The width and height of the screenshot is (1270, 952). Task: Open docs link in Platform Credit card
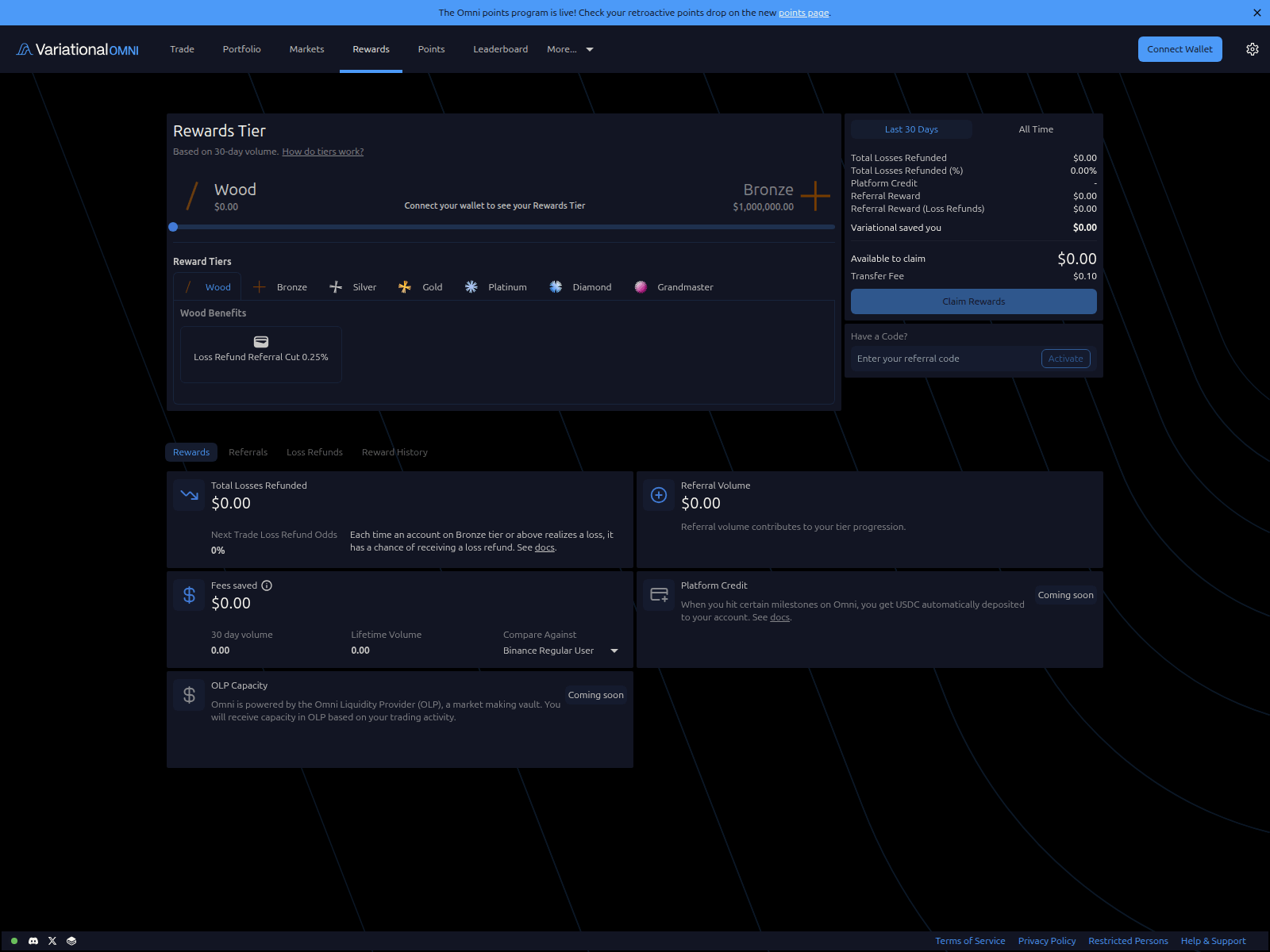(x=779, y=617)
